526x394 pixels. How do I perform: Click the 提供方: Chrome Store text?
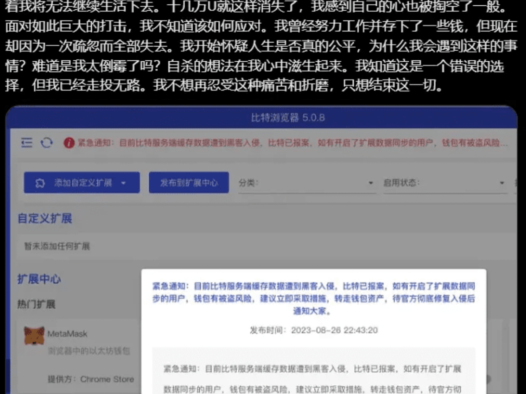coord(91,379)
